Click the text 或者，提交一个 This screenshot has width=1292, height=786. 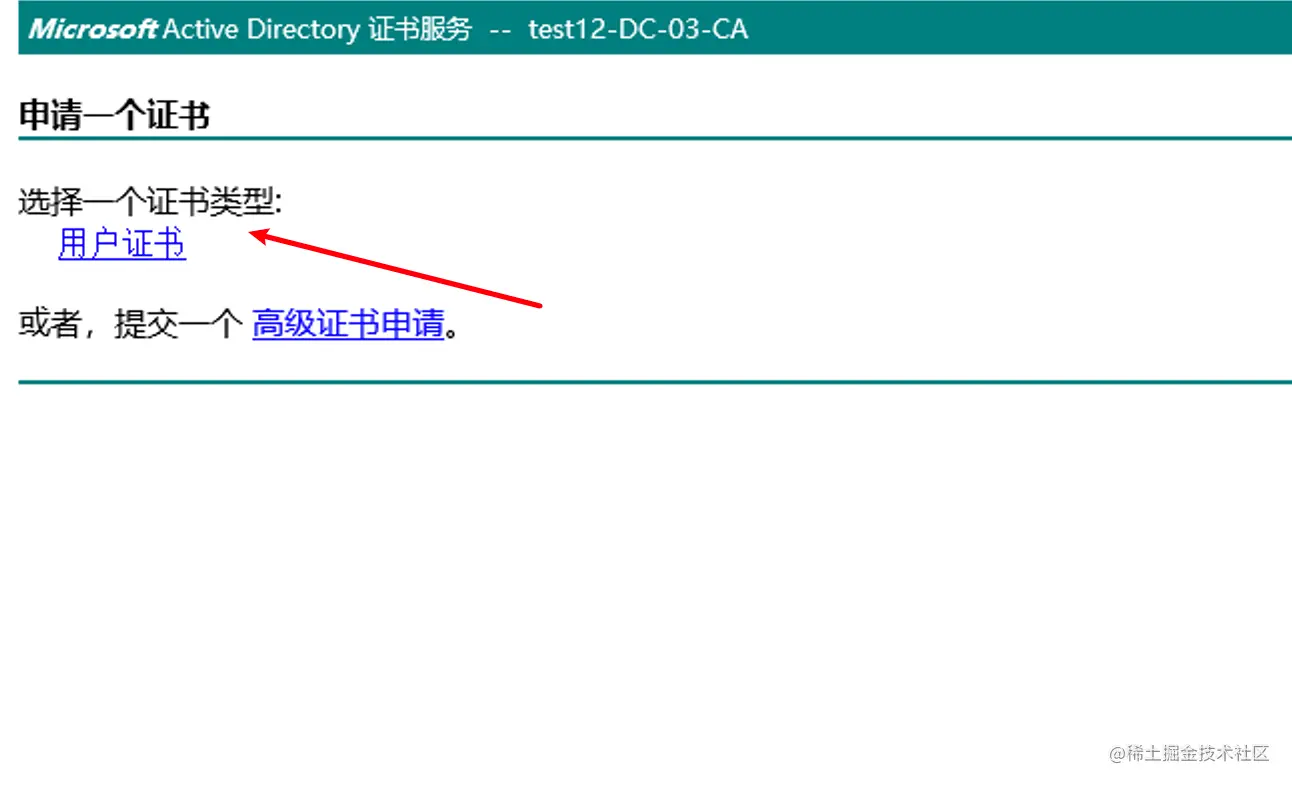click(x=131, y=324)
